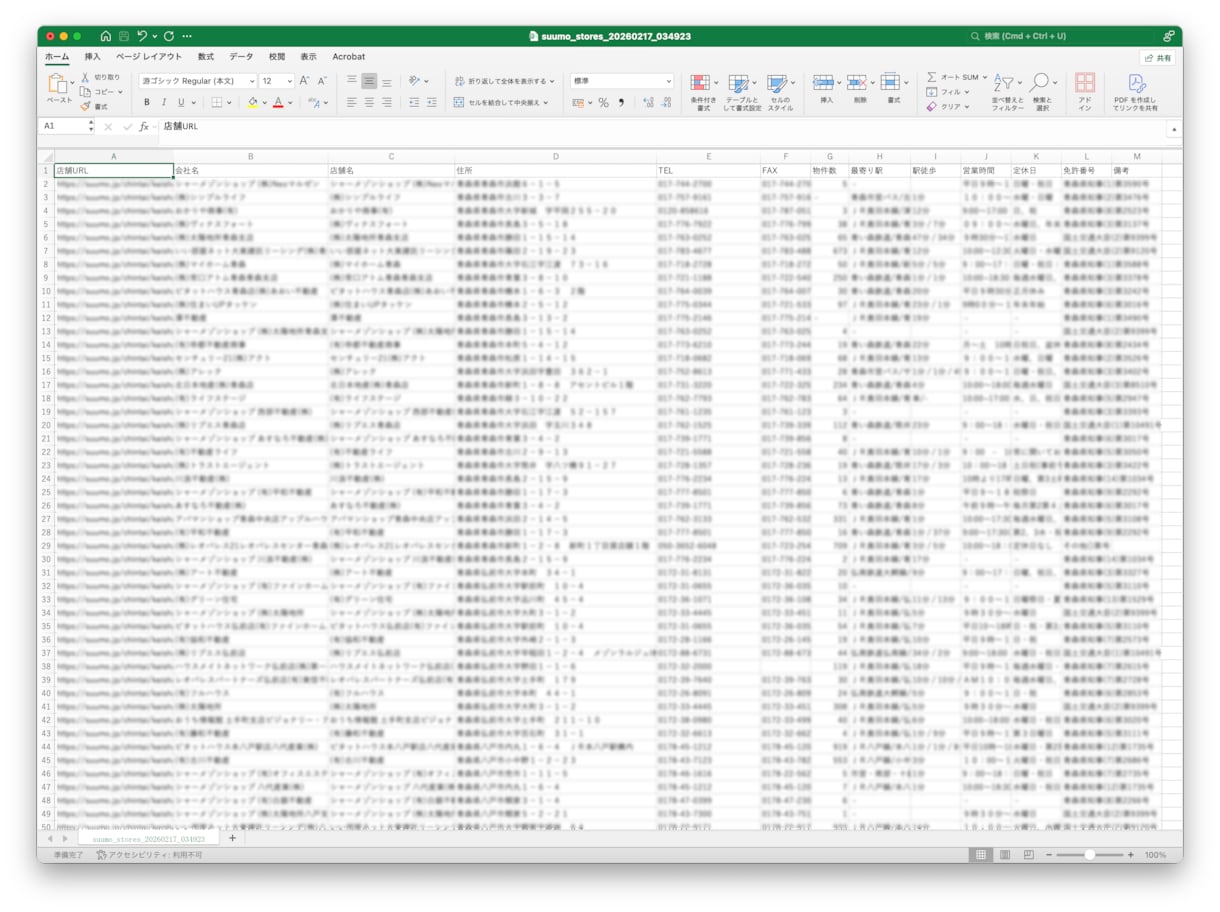
Task: Increase decimal places
Action: (x=648, y=103)
